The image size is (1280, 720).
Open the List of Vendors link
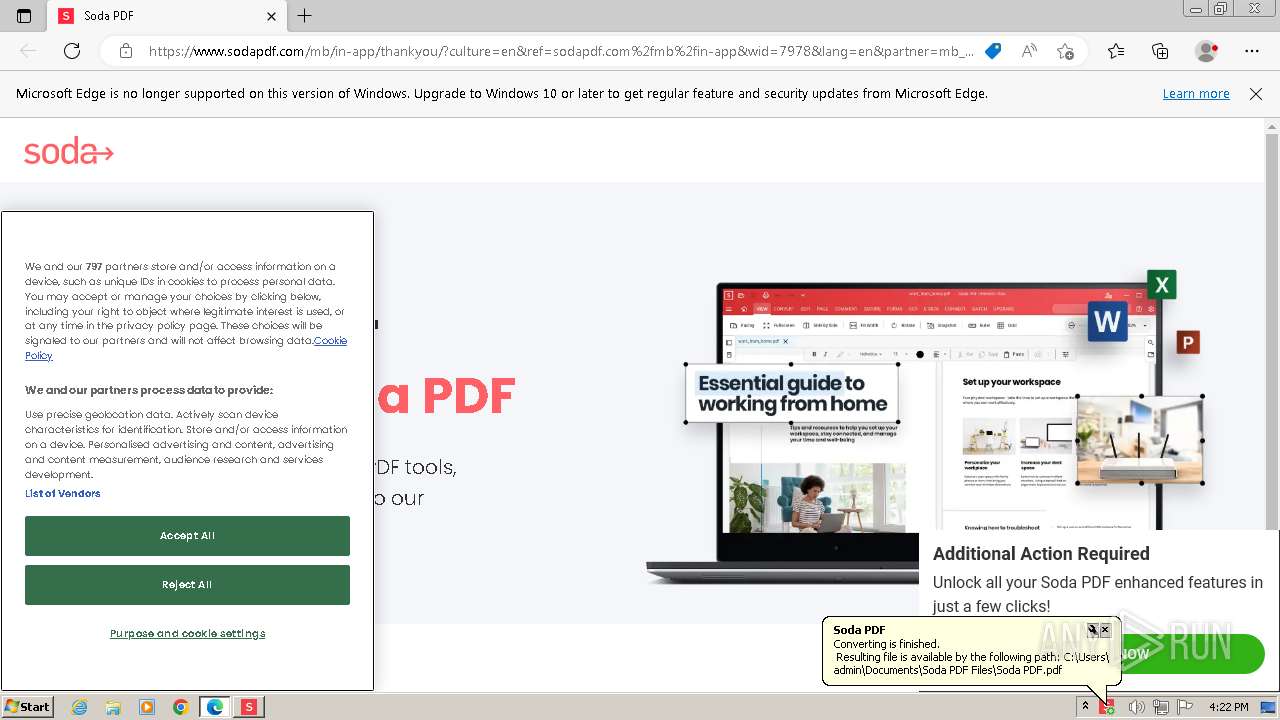tap(63, 493)
